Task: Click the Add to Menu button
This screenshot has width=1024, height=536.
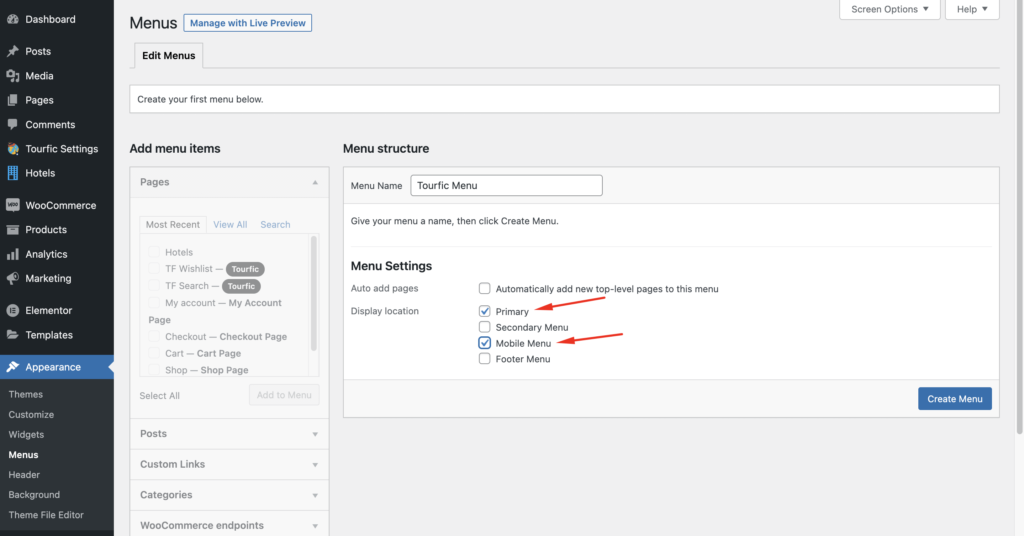Action: point(284,395)
